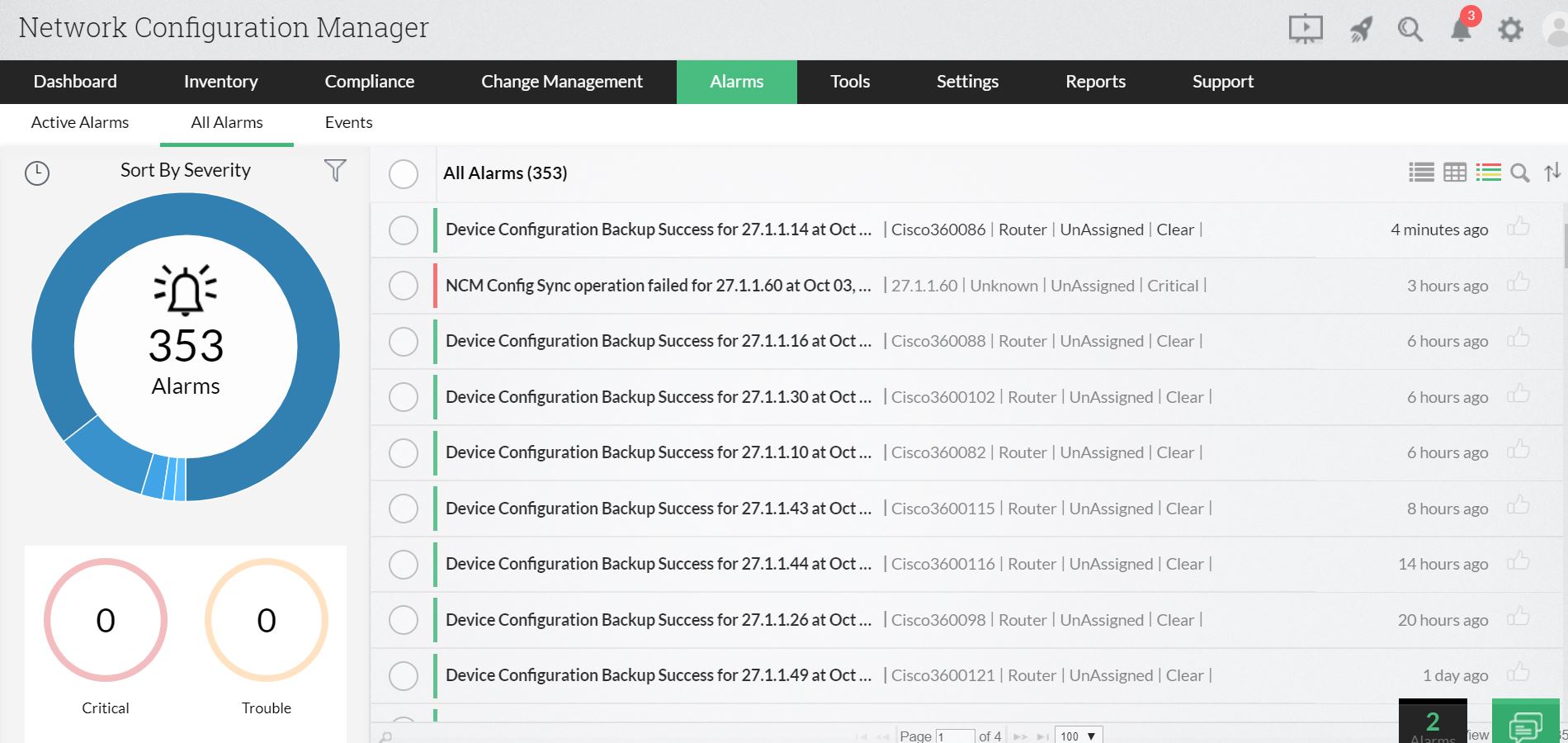
Task: Click the sort arrows icon above alarm list
Action: (x=1554, y=173)
